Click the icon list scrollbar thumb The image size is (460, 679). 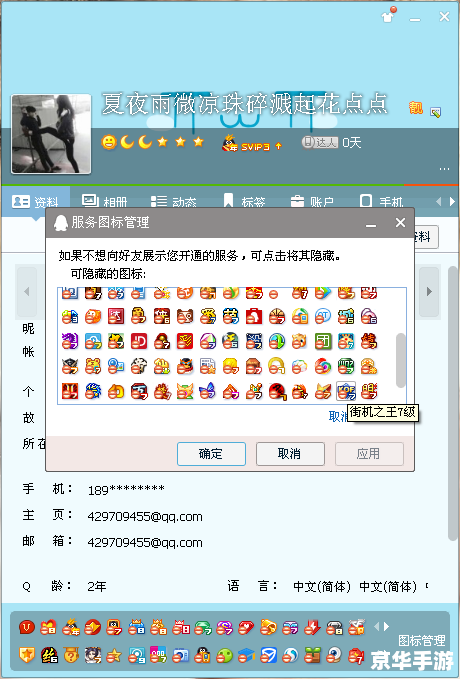coord(401,360)
